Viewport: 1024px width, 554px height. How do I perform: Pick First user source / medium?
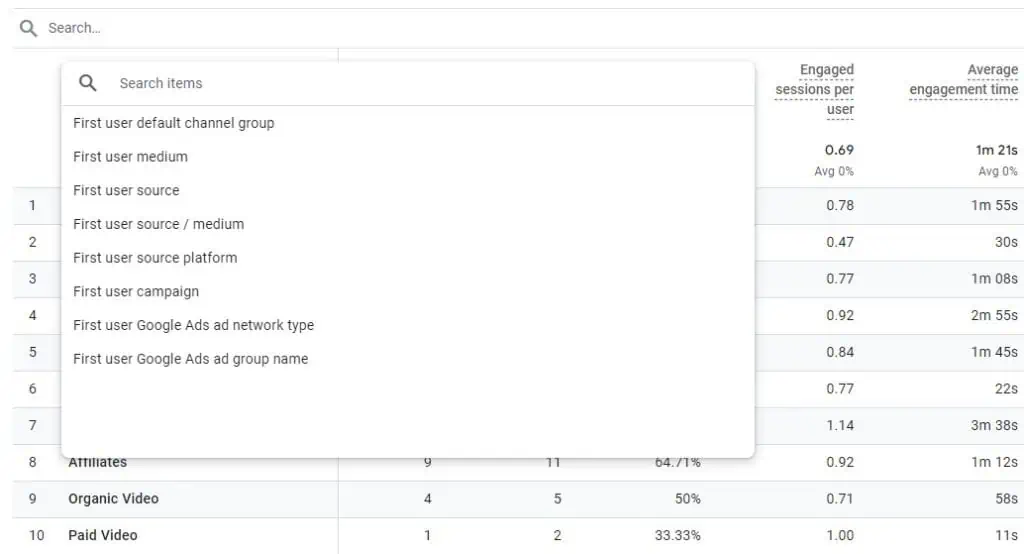click(159, 224)
